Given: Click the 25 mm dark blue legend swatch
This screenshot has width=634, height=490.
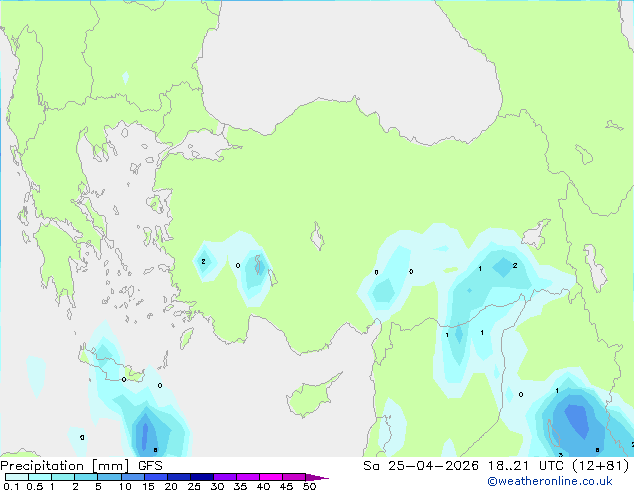Looking at the screenshot, I should pos(201,477).
